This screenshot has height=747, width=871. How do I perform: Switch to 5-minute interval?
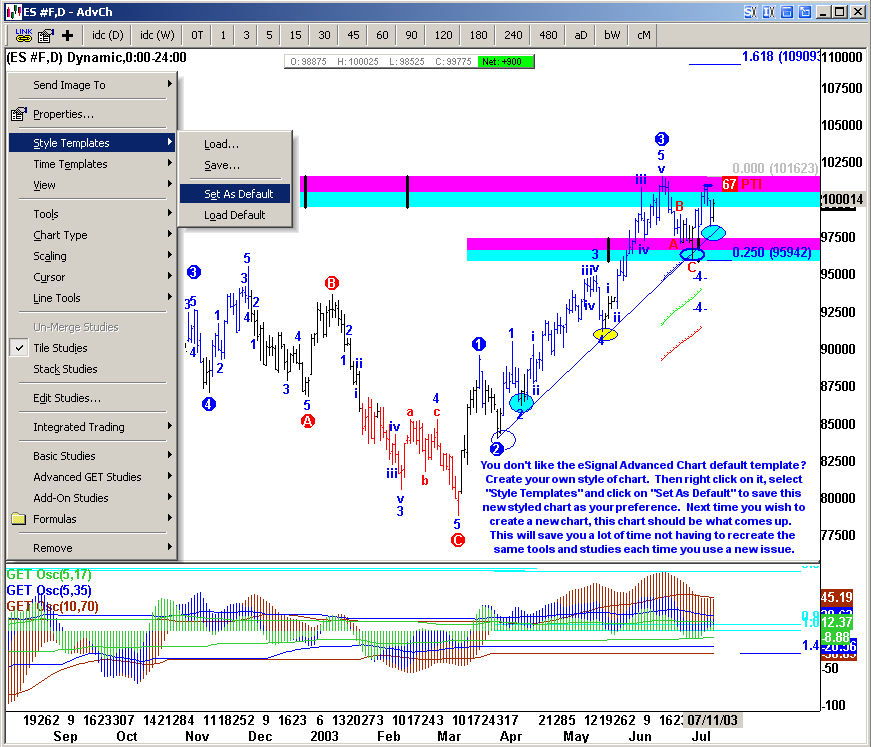269,36
